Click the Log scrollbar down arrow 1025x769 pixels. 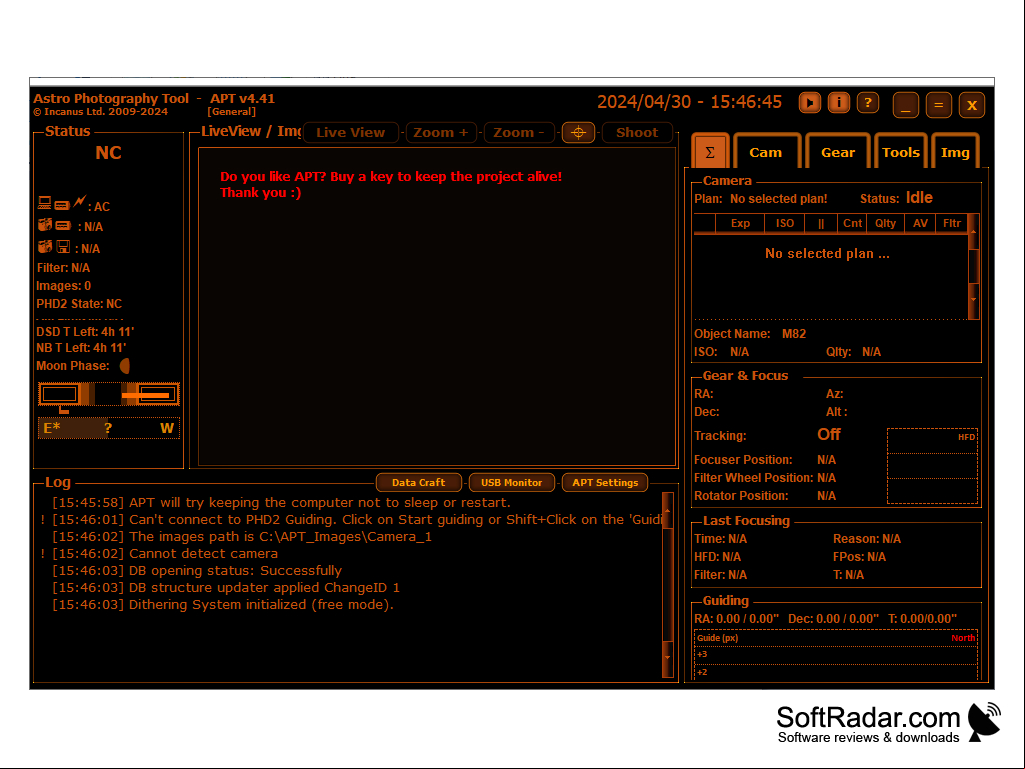click(667, 658)
